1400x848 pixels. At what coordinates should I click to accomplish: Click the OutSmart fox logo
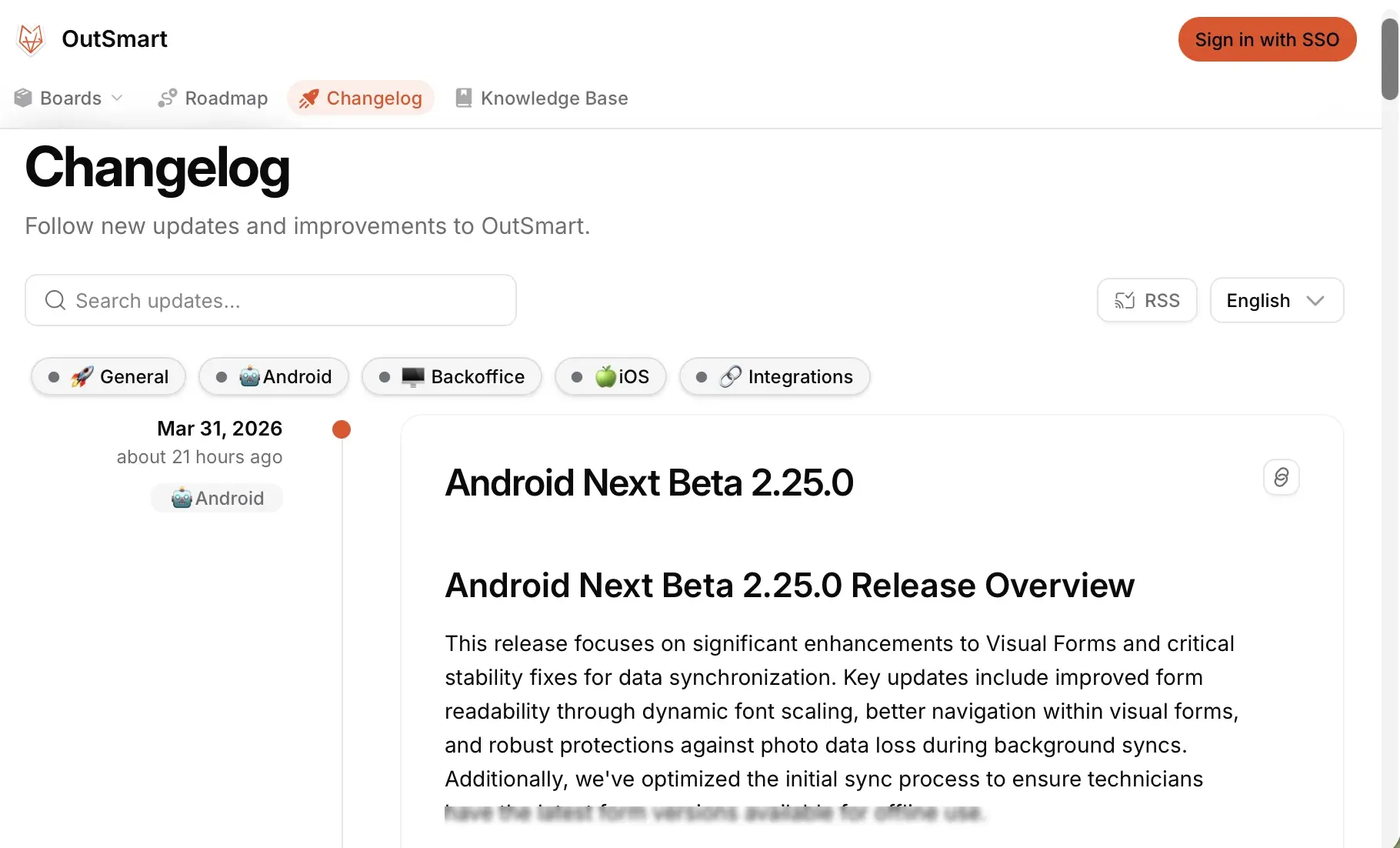click(30, 39)
